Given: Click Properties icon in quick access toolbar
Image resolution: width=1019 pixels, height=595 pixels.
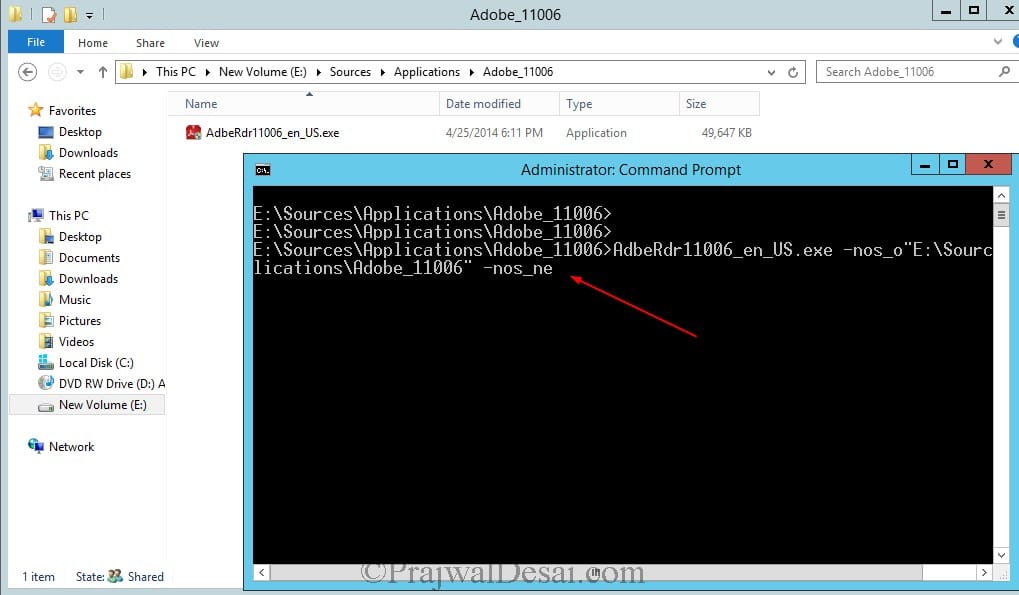Looking at the screenshot, I should click(x=49, y=14).
